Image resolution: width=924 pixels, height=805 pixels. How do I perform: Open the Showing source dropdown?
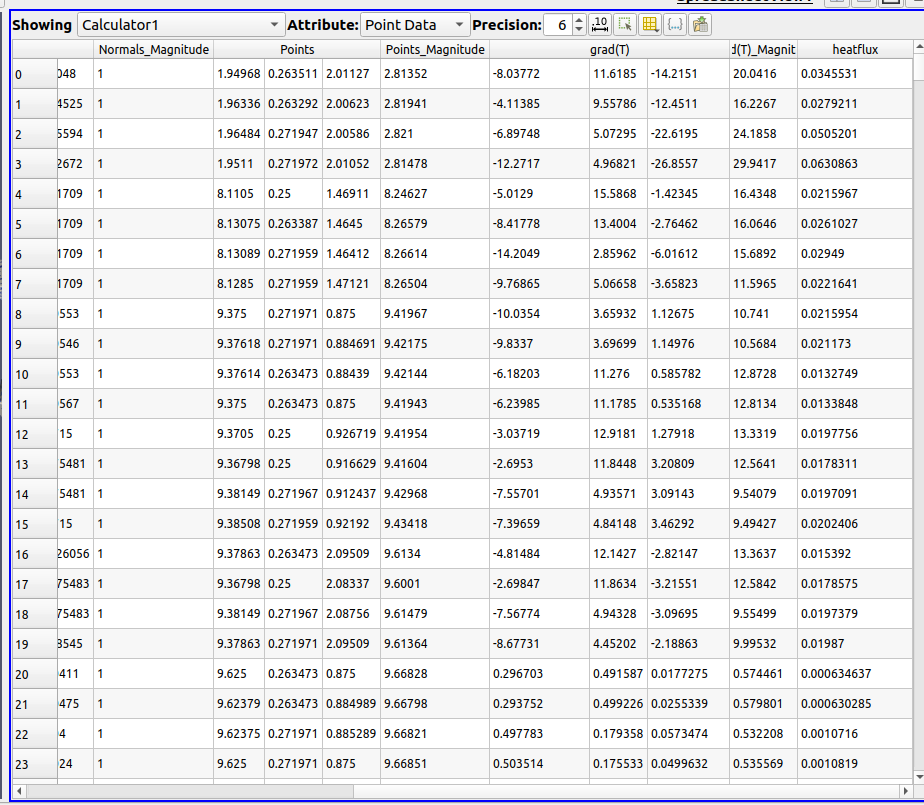pos(178,24)
